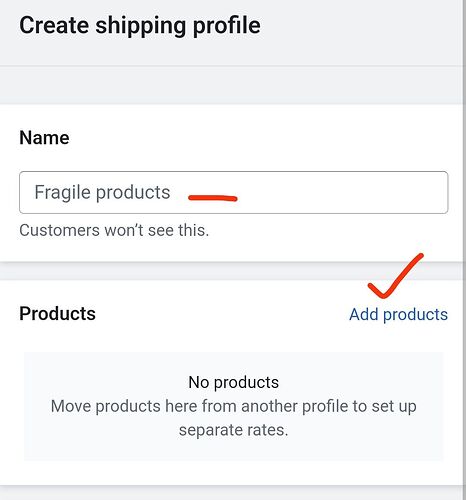Click the word "Customers" below the name field

pyautogui.click(x=59, y=230)
